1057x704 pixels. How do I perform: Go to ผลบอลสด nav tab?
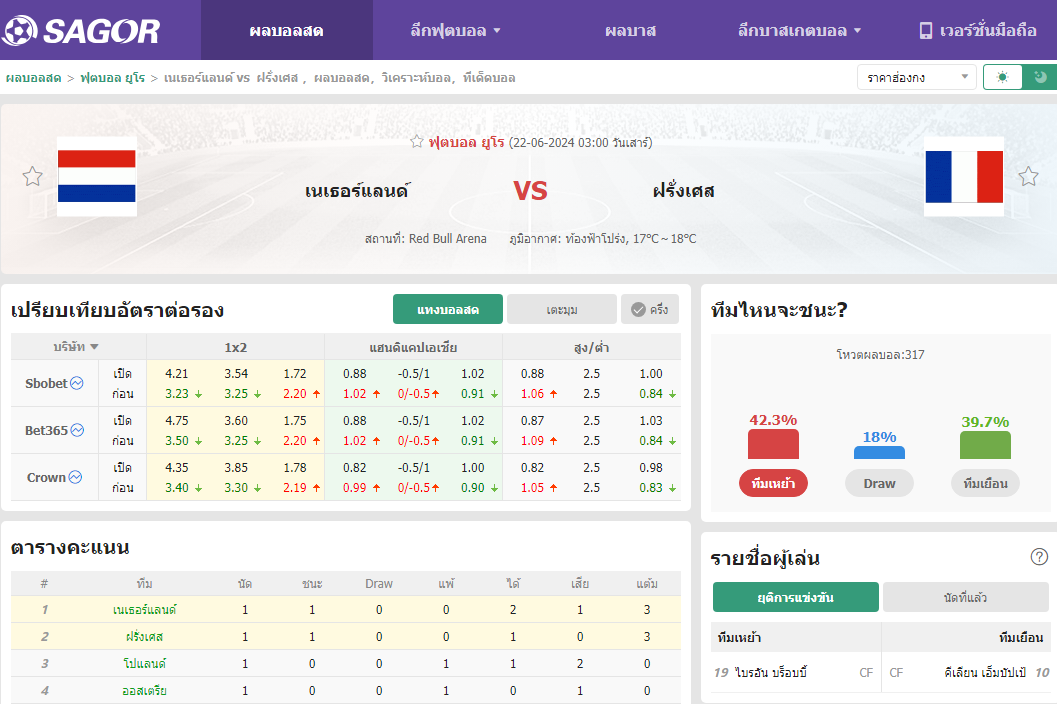[x=286, y=30]
